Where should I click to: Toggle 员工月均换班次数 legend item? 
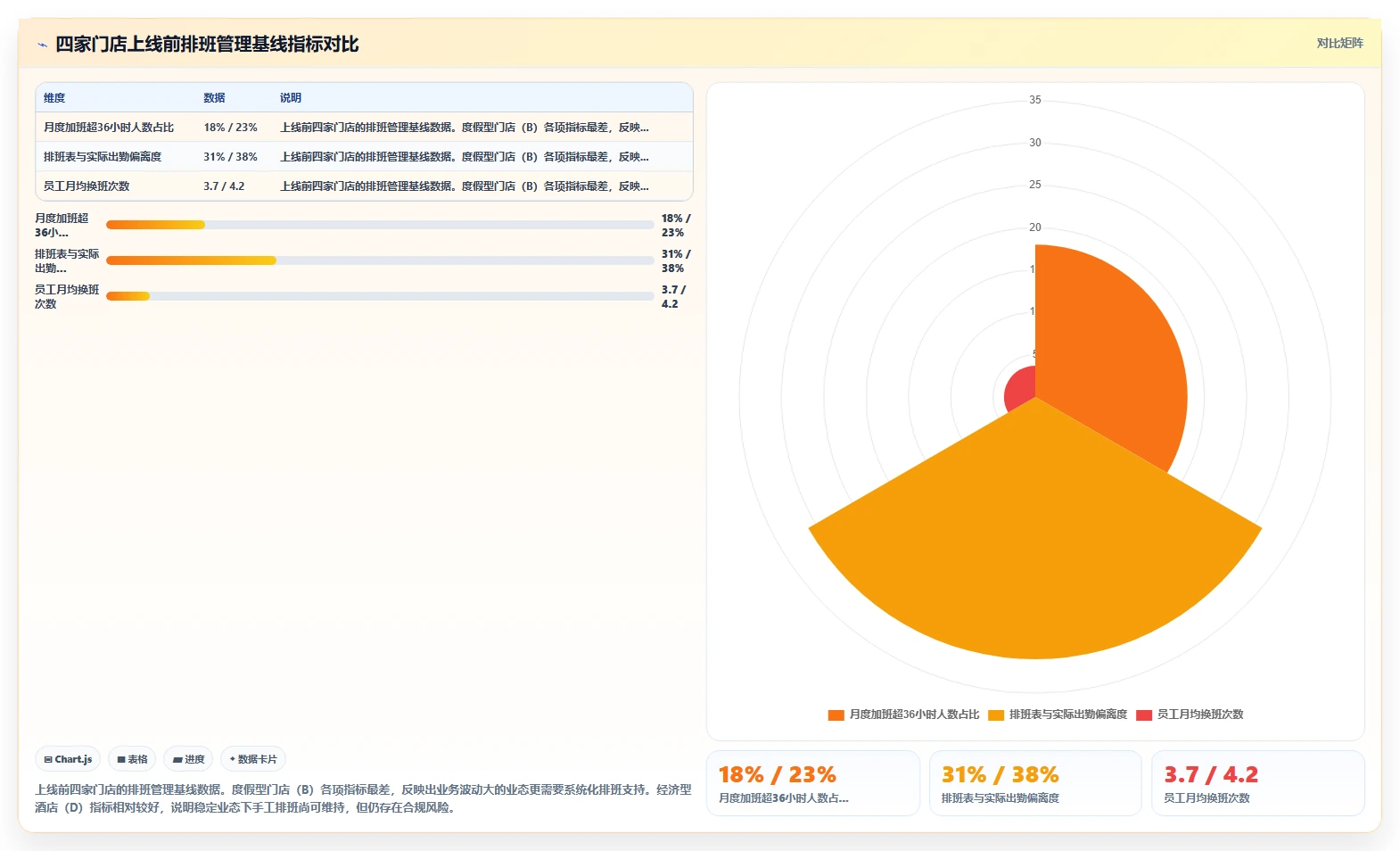coord(1190,715)
